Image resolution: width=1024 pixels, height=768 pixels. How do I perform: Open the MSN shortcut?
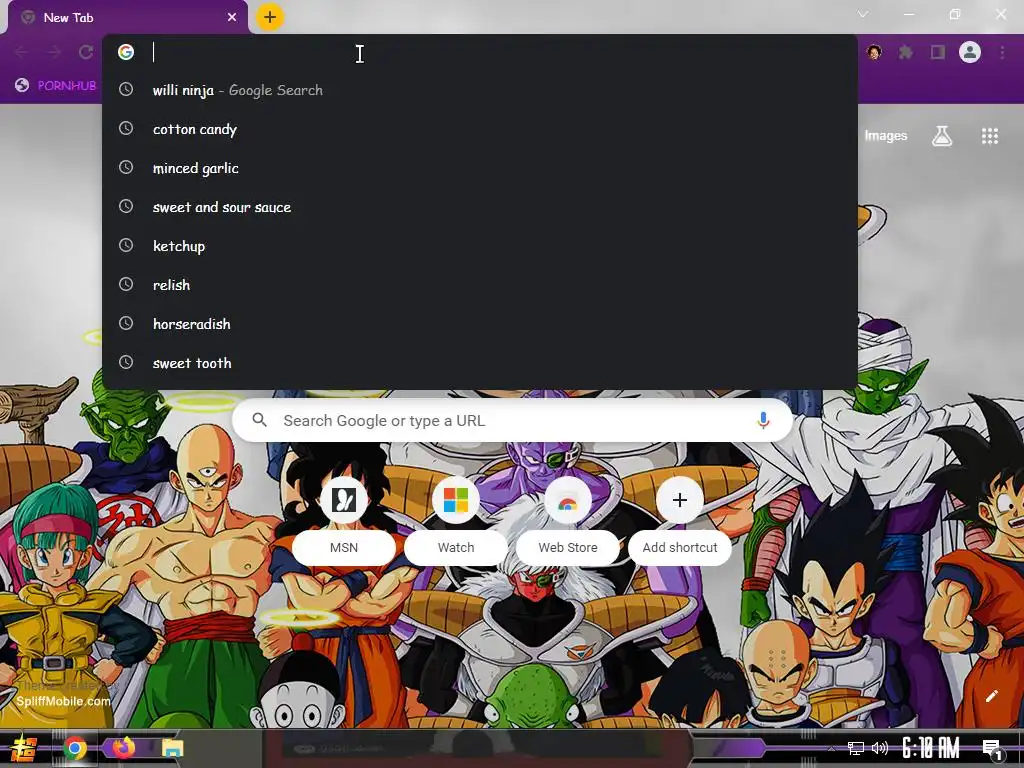coord(344,522)
